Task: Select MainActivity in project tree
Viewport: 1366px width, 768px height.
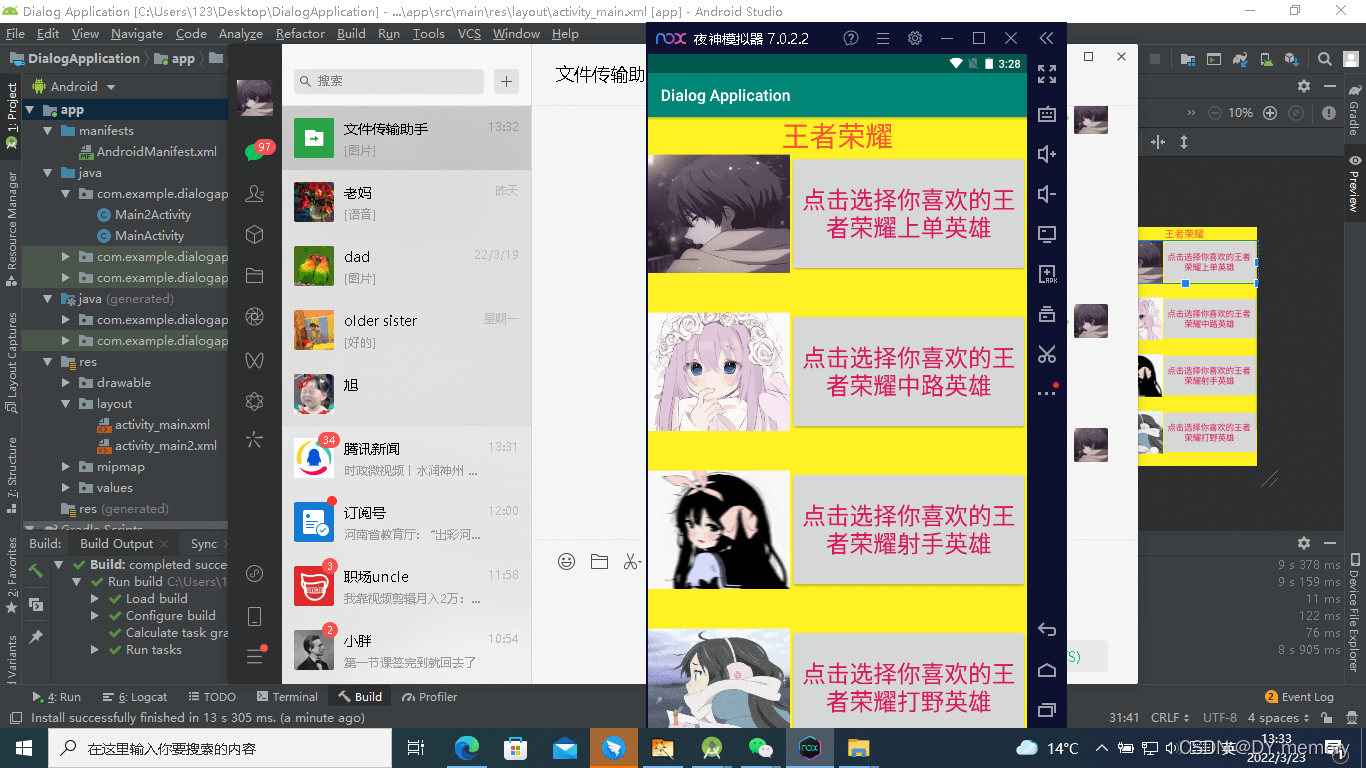Action: (x=149, y=236)
